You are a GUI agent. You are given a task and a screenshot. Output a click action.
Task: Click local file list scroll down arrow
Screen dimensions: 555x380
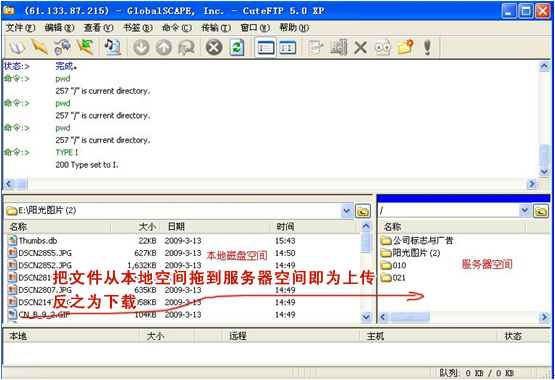click(366, 317)
